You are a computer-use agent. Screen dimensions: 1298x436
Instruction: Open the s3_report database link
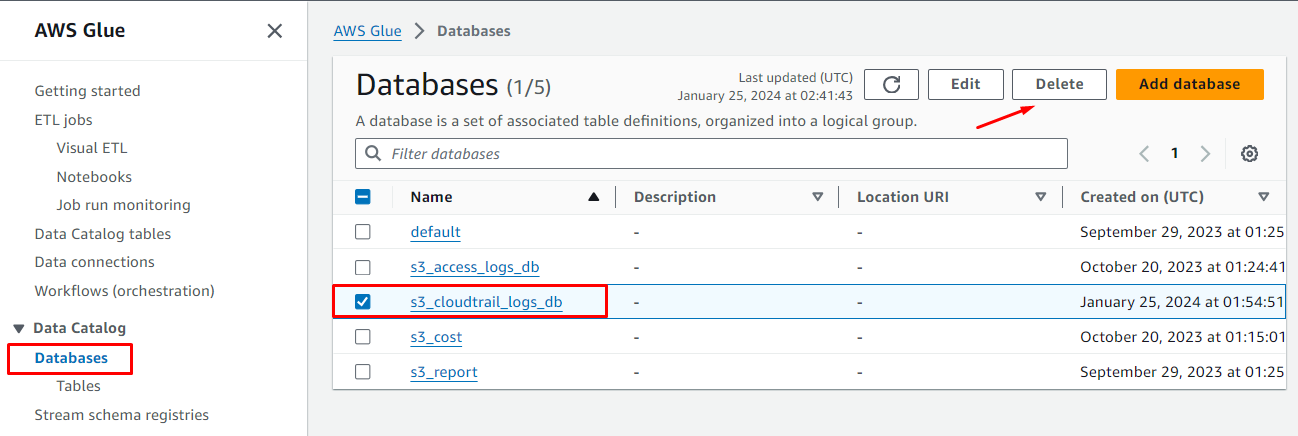tap(443, 372)
